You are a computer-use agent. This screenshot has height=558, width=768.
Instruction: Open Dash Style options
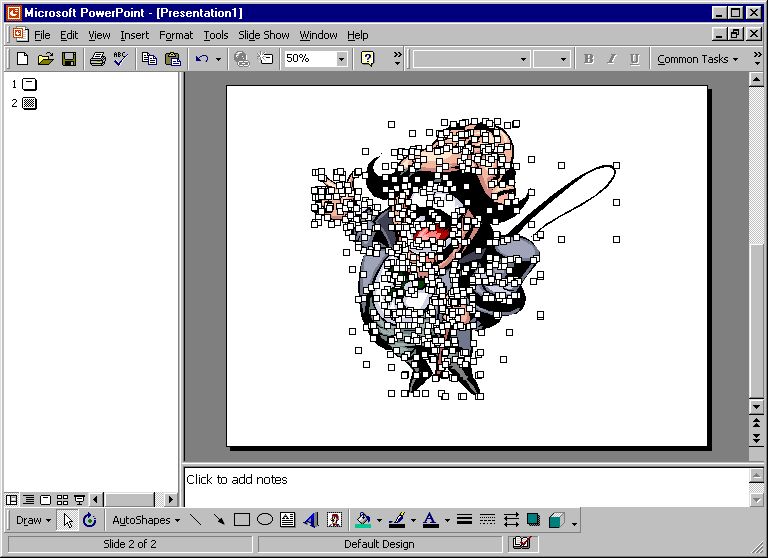click(487, 520)
